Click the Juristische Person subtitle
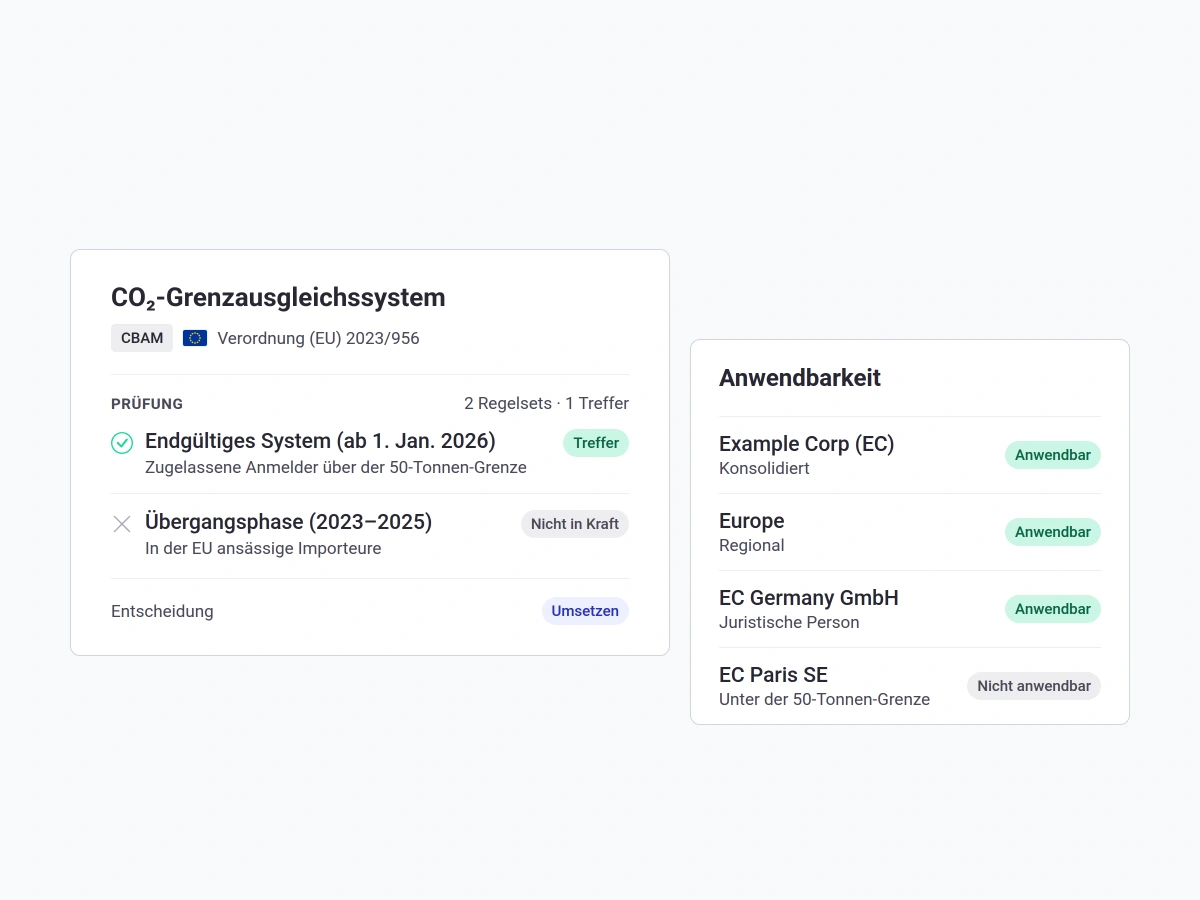 [789, 622]
